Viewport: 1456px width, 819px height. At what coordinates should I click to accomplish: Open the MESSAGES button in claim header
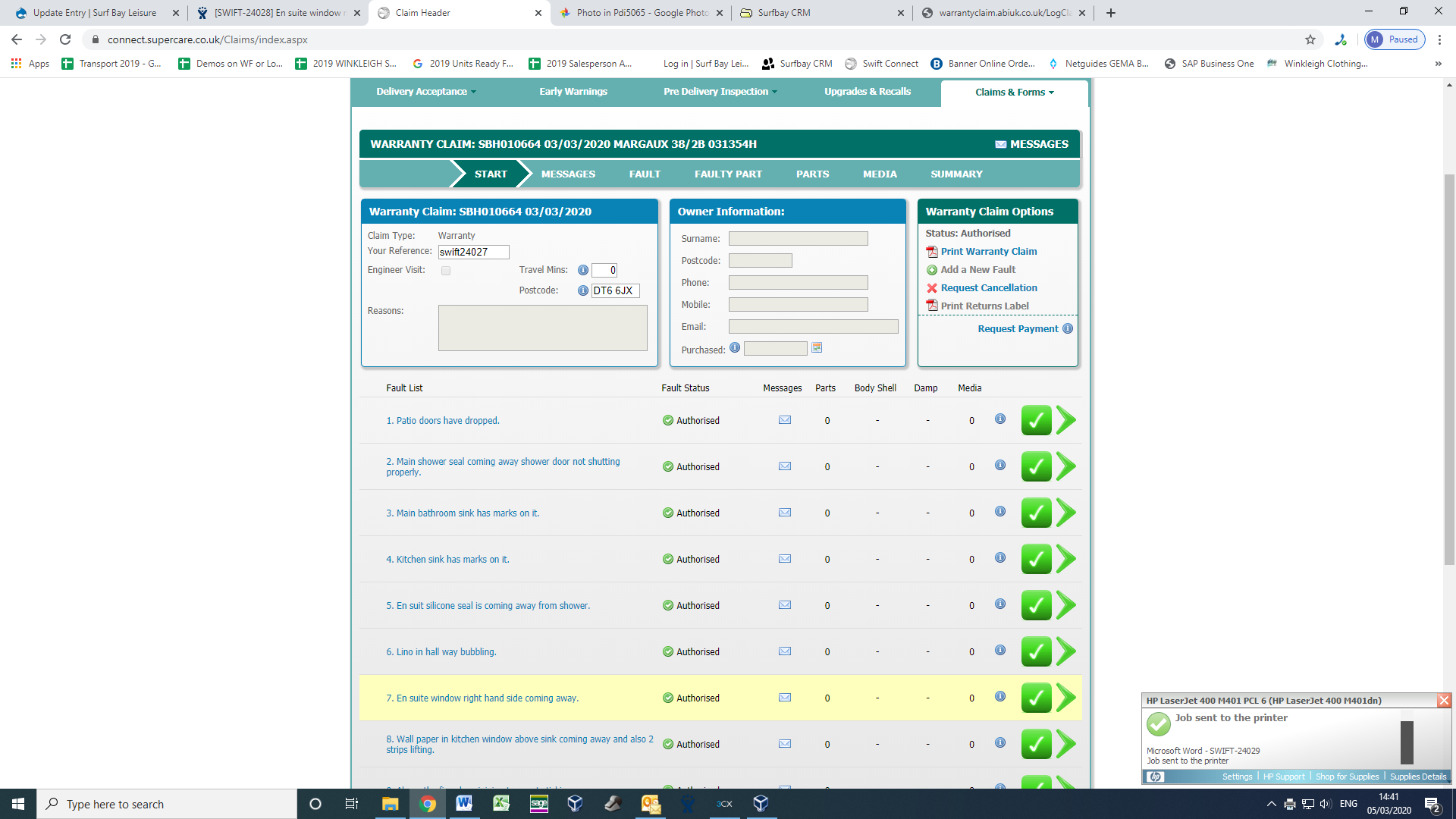pos(1032,144)
